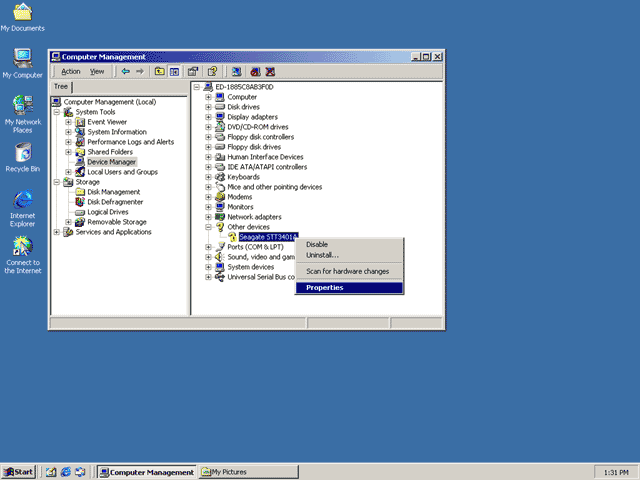640x480 pixels.
Task: Expand the Disk drives node
Action: (208, 107)
